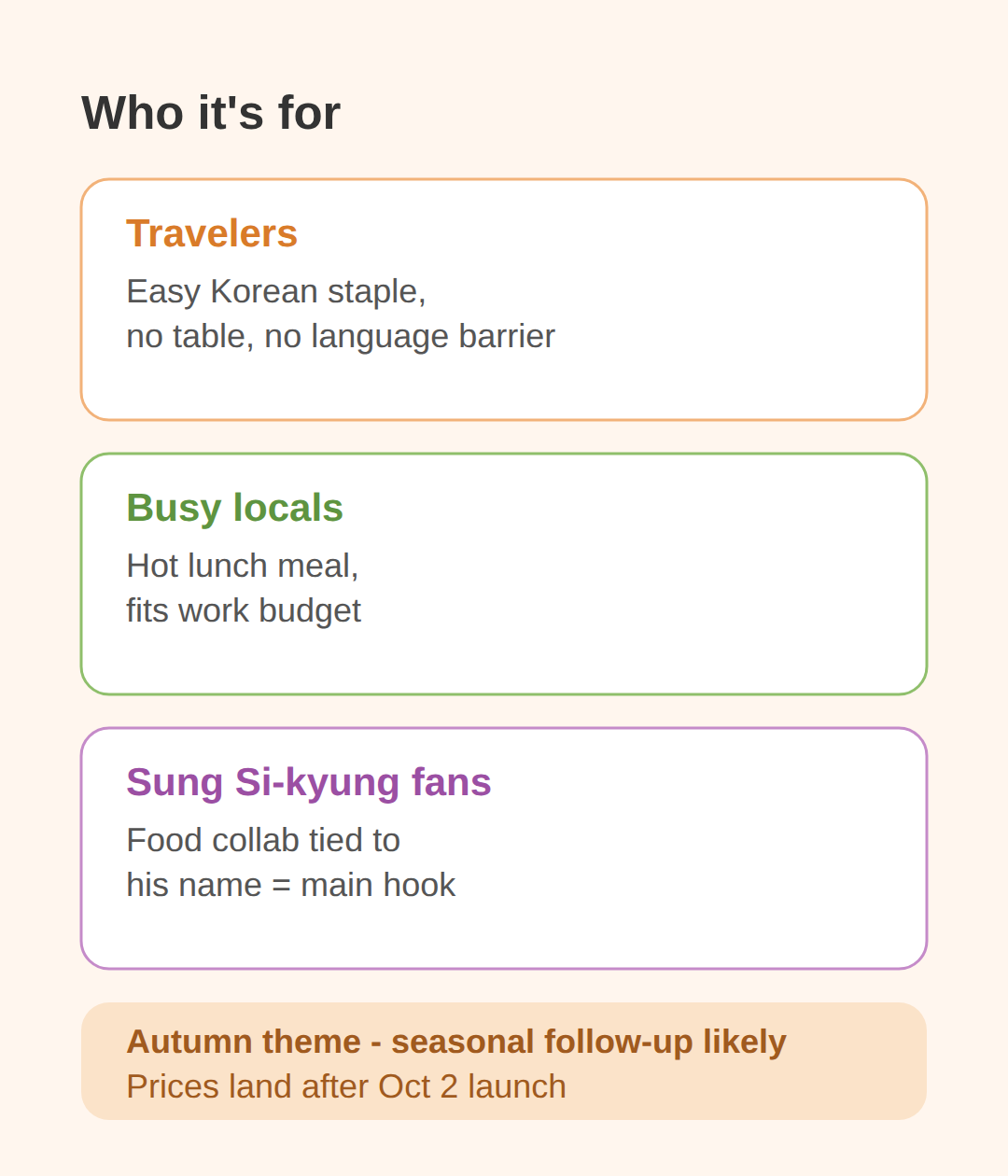
Task: Click "Prices land after Oct 2 launch" text
Action: (346, 1086)
